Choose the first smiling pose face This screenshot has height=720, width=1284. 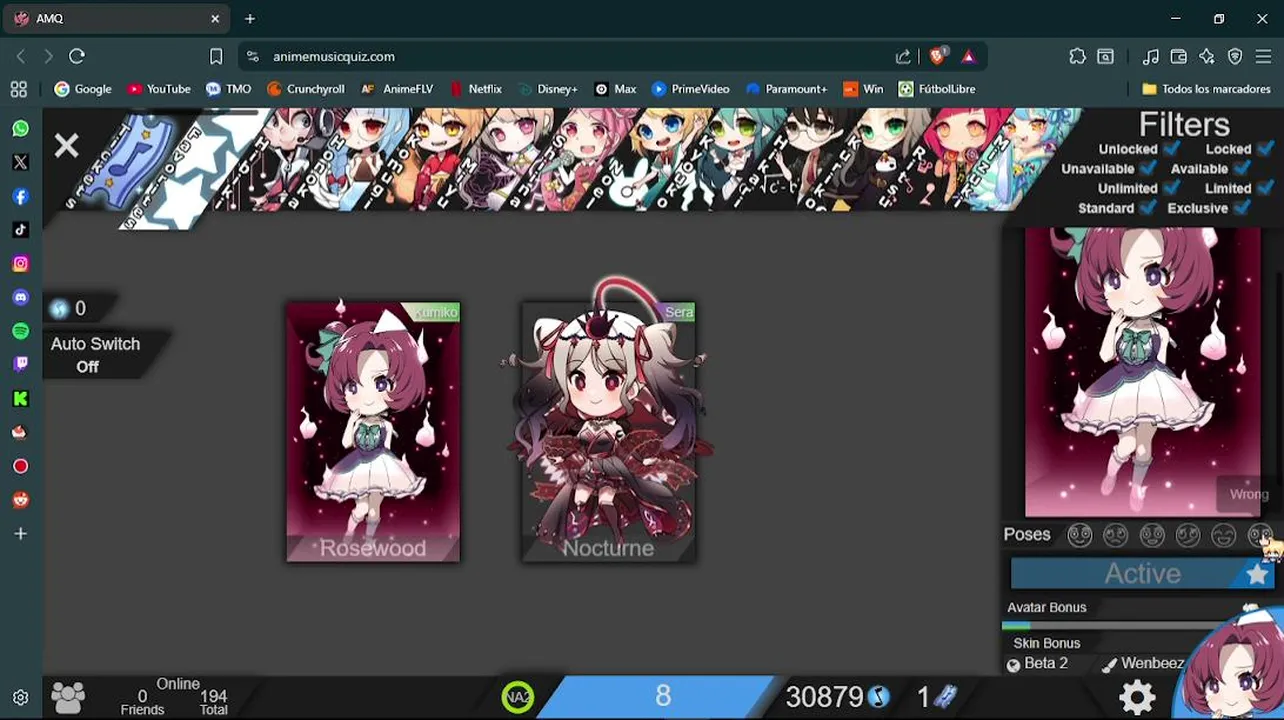(1079, 535)
